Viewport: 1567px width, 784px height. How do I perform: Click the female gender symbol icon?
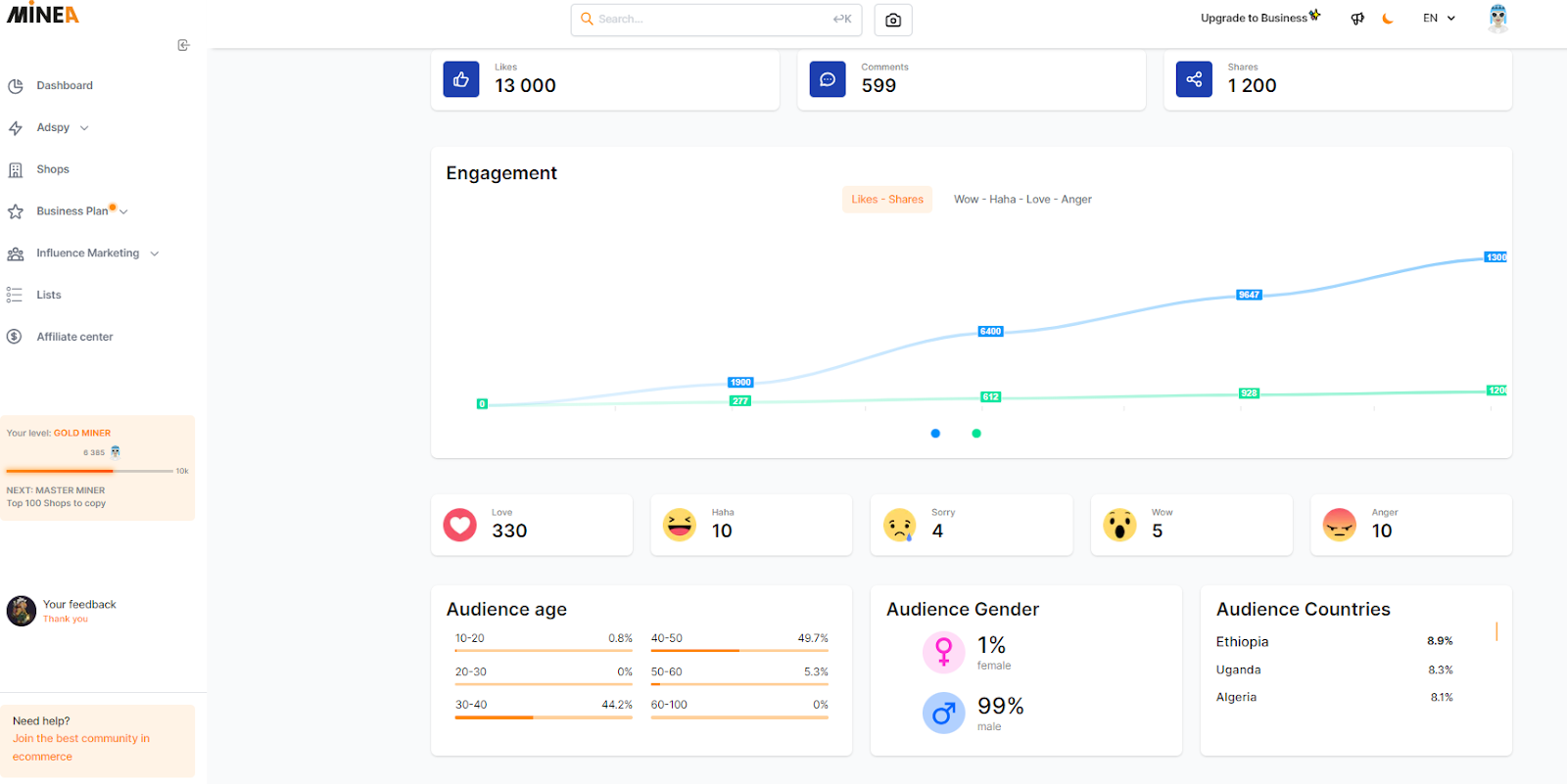(x=944, y=652)
